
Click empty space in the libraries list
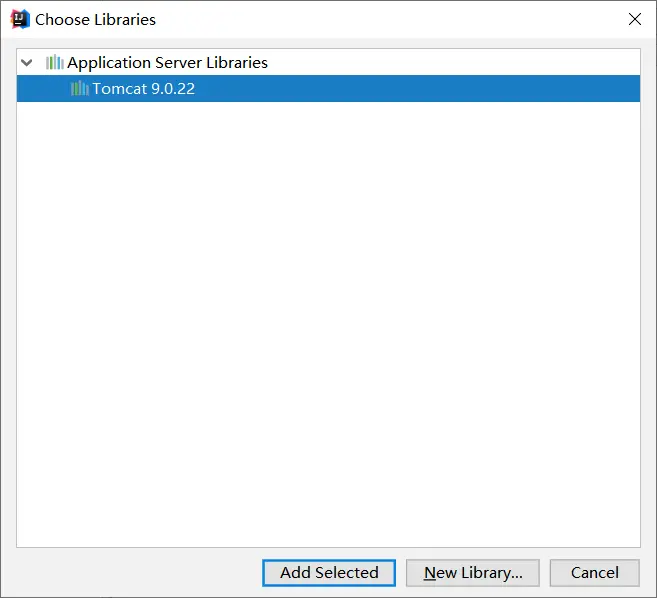point(328,323)
